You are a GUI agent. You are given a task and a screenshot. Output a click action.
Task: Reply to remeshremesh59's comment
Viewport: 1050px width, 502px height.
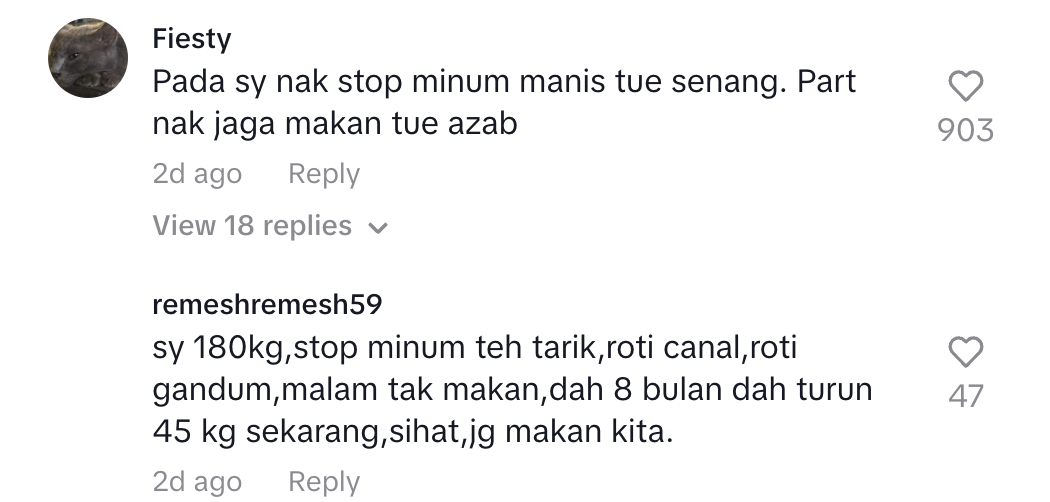pyautogui.click(x=324, y=482)
